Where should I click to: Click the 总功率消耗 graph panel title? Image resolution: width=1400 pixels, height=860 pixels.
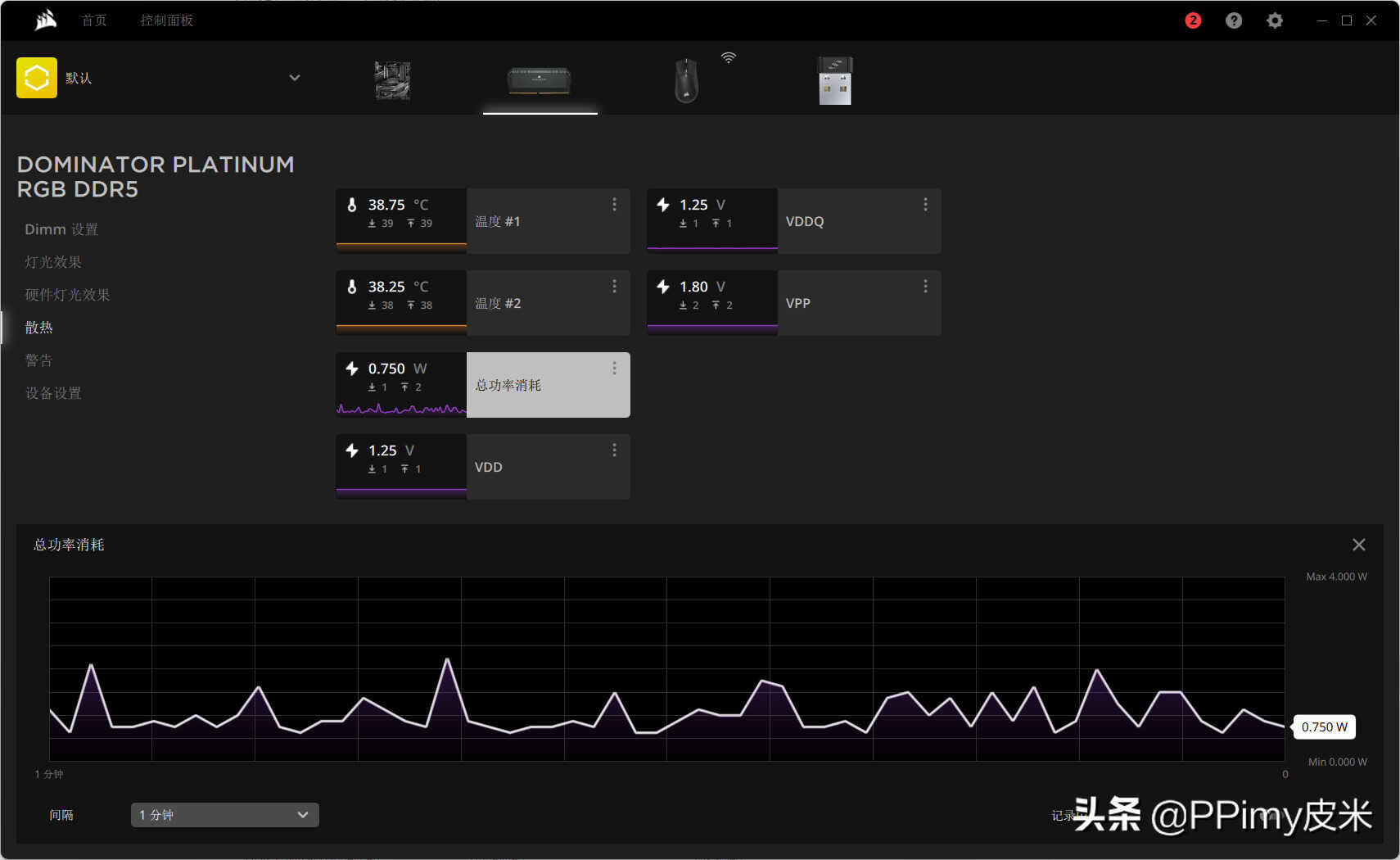pyautogui.click(x=69, y=545)
